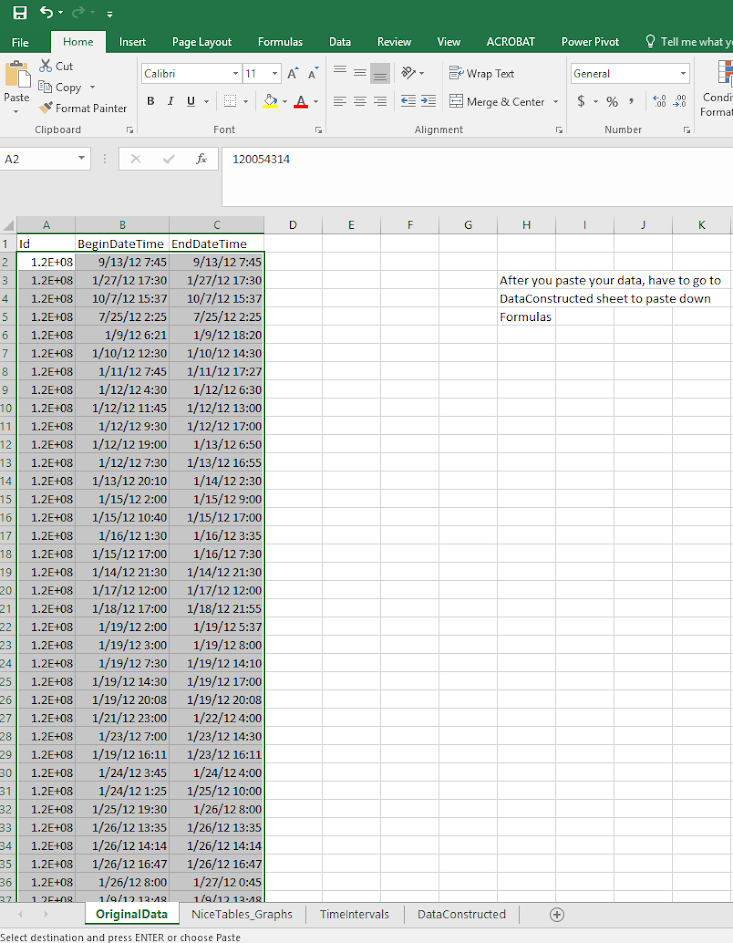Toggle Bold formatting
This screenshot has height=943, width=733.
pyautogui.click(x=151, y=102)
